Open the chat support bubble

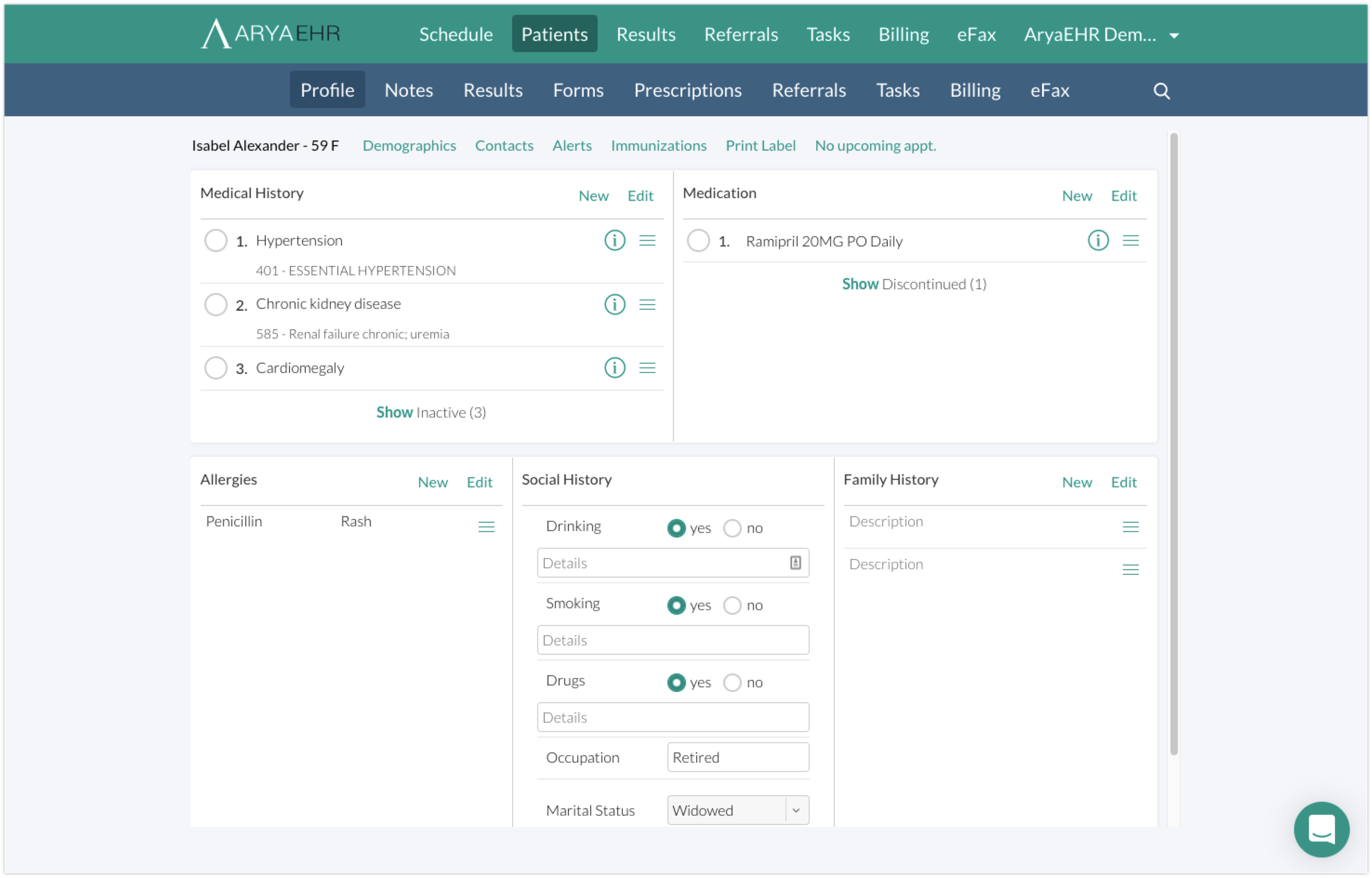pyautogui.click(x=1321, y=829)
